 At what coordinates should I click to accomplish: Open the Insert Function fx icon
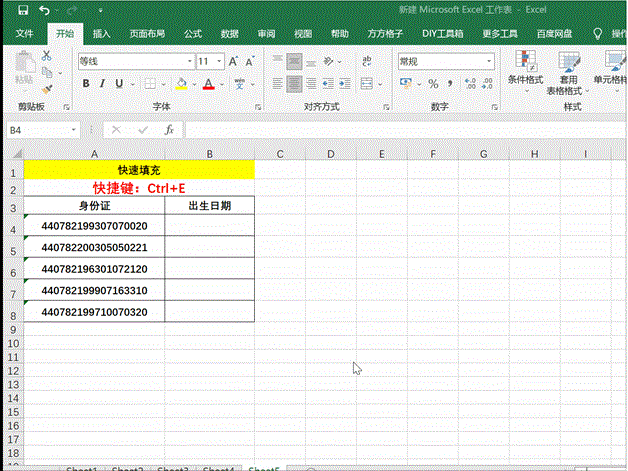coord(170,130)
